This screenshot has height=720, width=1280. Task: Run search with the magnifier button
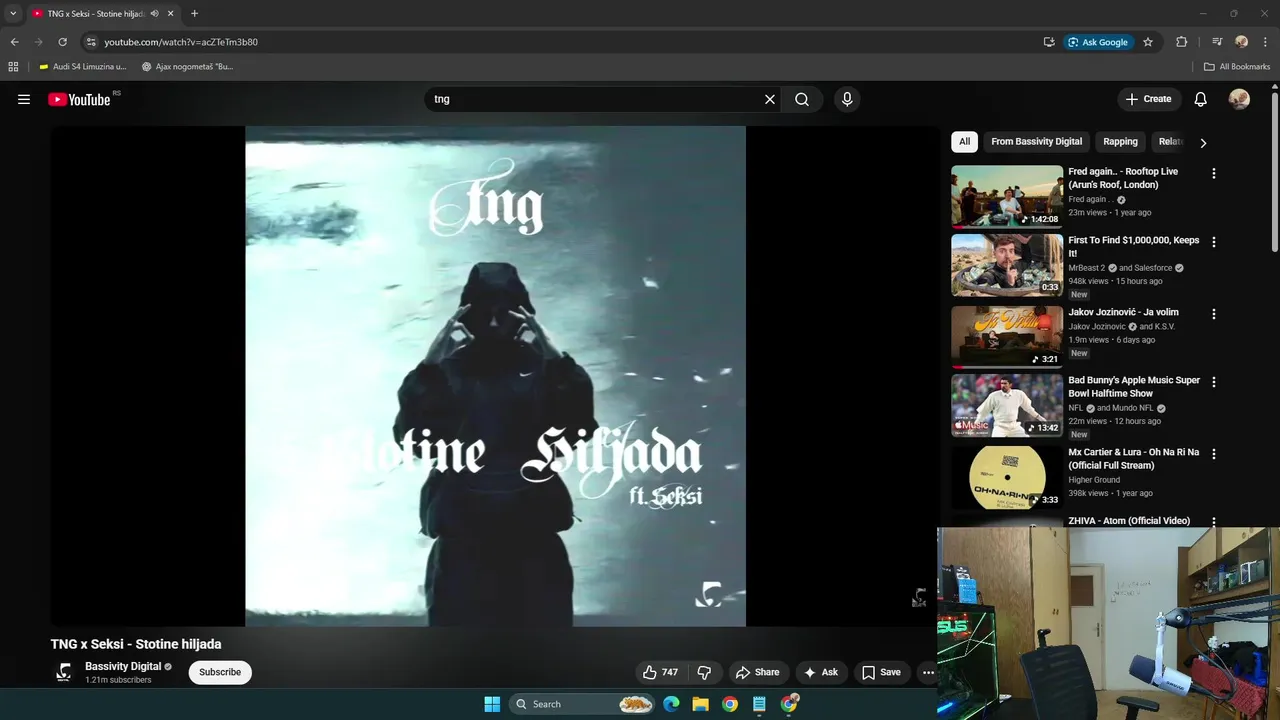[x=802, y=99]
